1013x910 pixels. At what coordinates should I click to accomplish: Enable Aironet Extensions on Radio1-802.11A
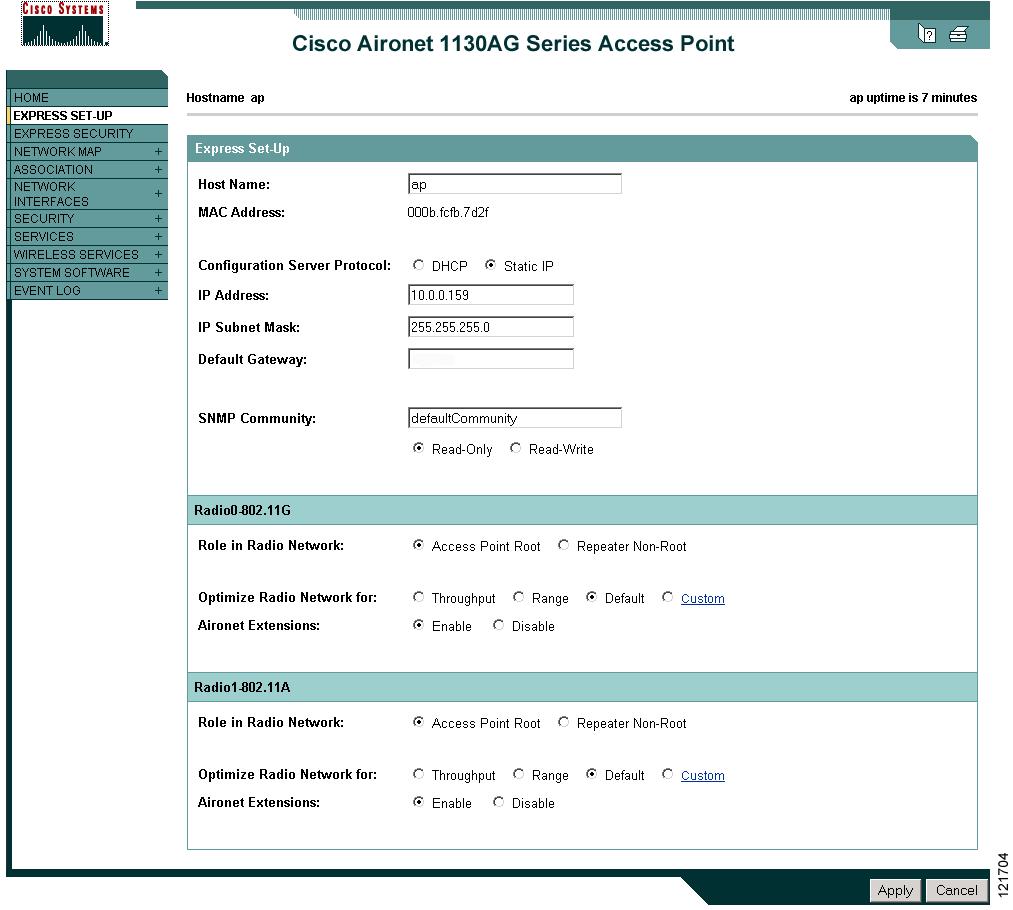pos(419,801)
